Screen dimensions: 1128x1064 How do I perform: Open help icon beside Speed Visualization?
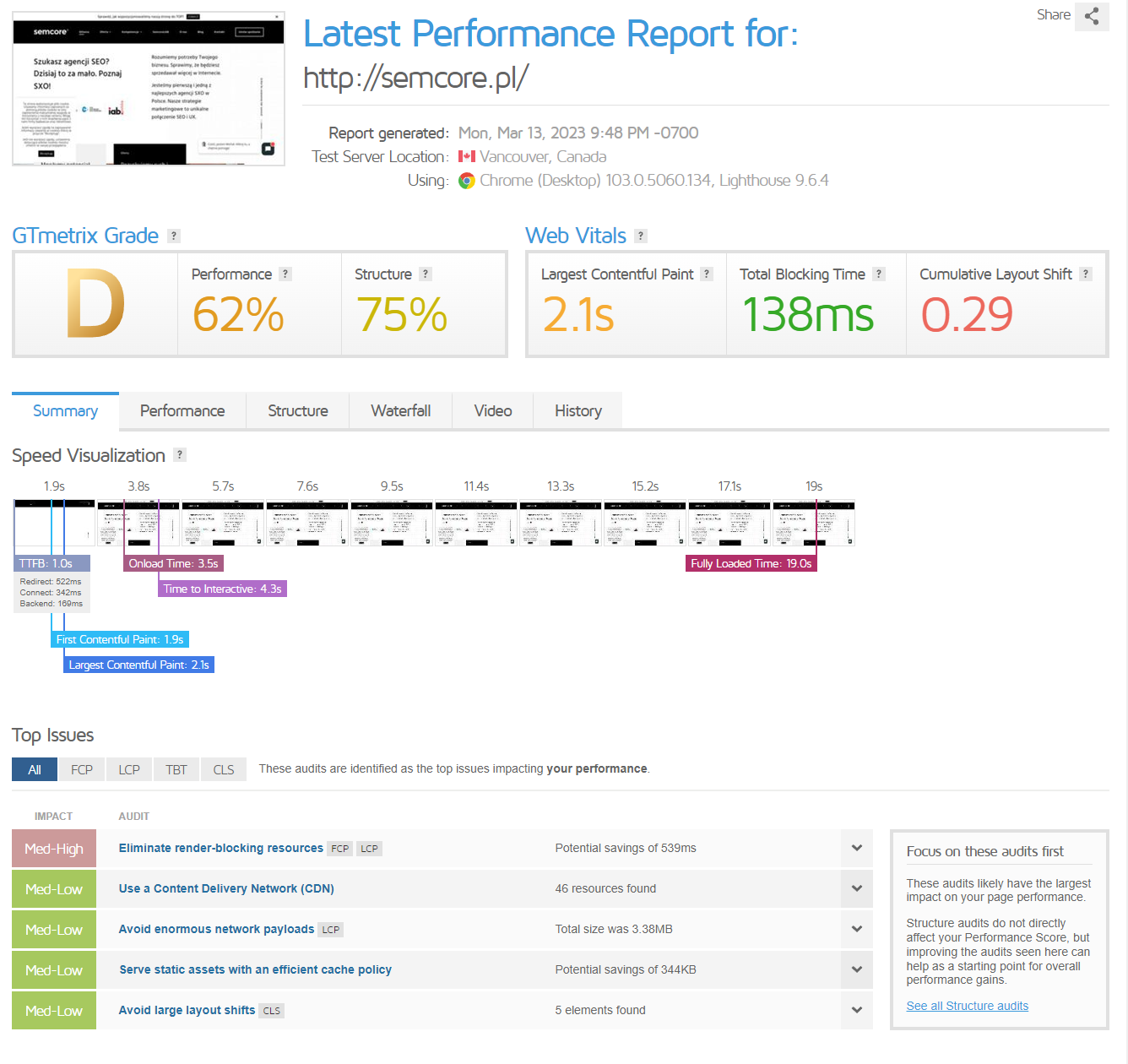(x=180, y=455)
